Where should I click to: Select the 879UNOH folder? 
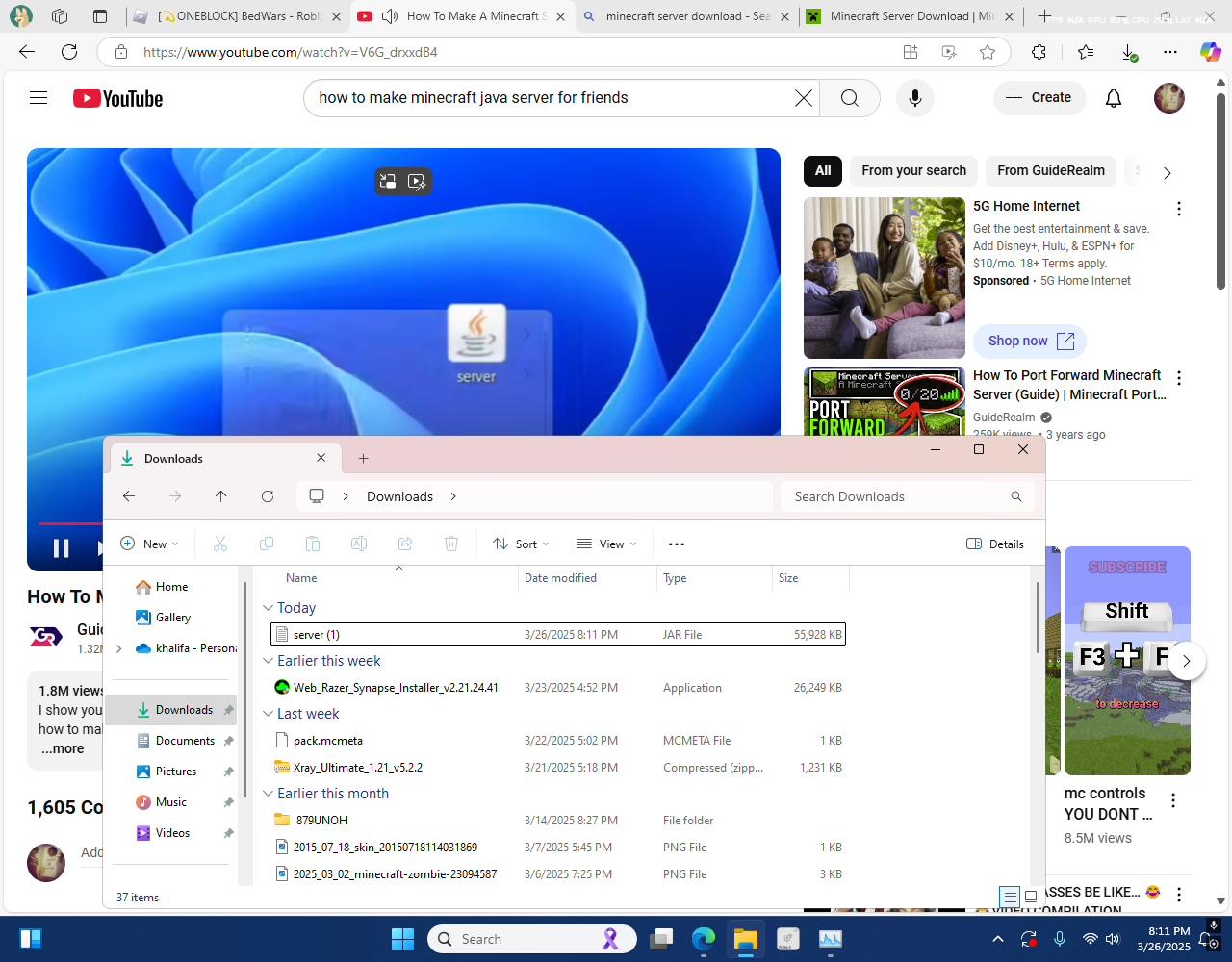pos(558,821)
